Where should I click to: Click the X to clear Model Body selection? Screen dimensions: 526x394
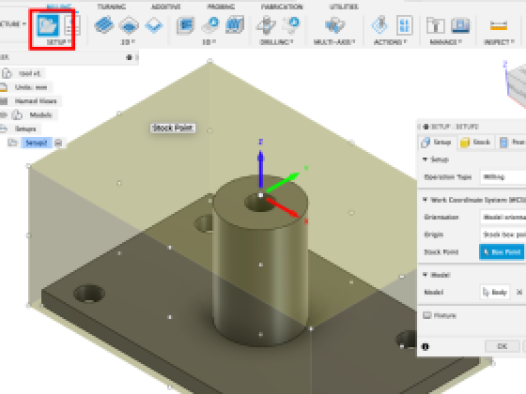[519, 292]
